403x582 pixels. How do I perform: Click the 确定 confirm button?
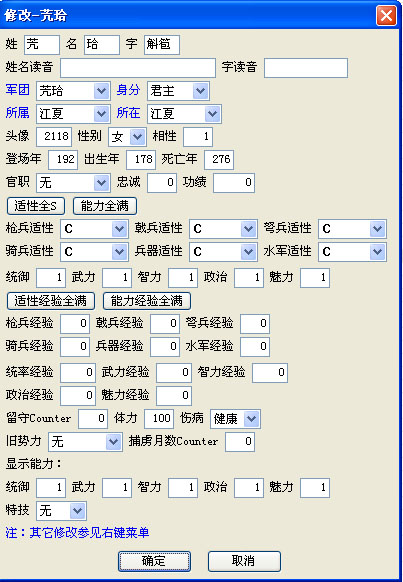pyautogui.click(x=154, y=561)
